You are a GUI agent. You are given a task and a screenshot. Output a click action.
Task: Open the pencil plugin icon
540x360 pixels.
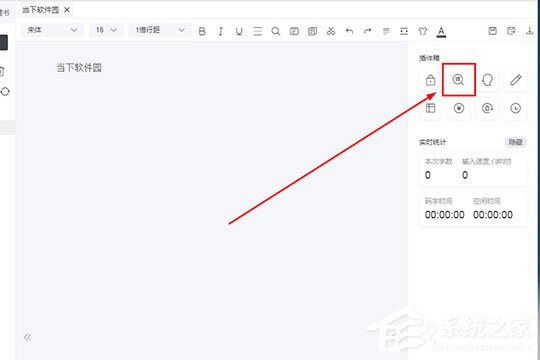click(x=516, y=80)
